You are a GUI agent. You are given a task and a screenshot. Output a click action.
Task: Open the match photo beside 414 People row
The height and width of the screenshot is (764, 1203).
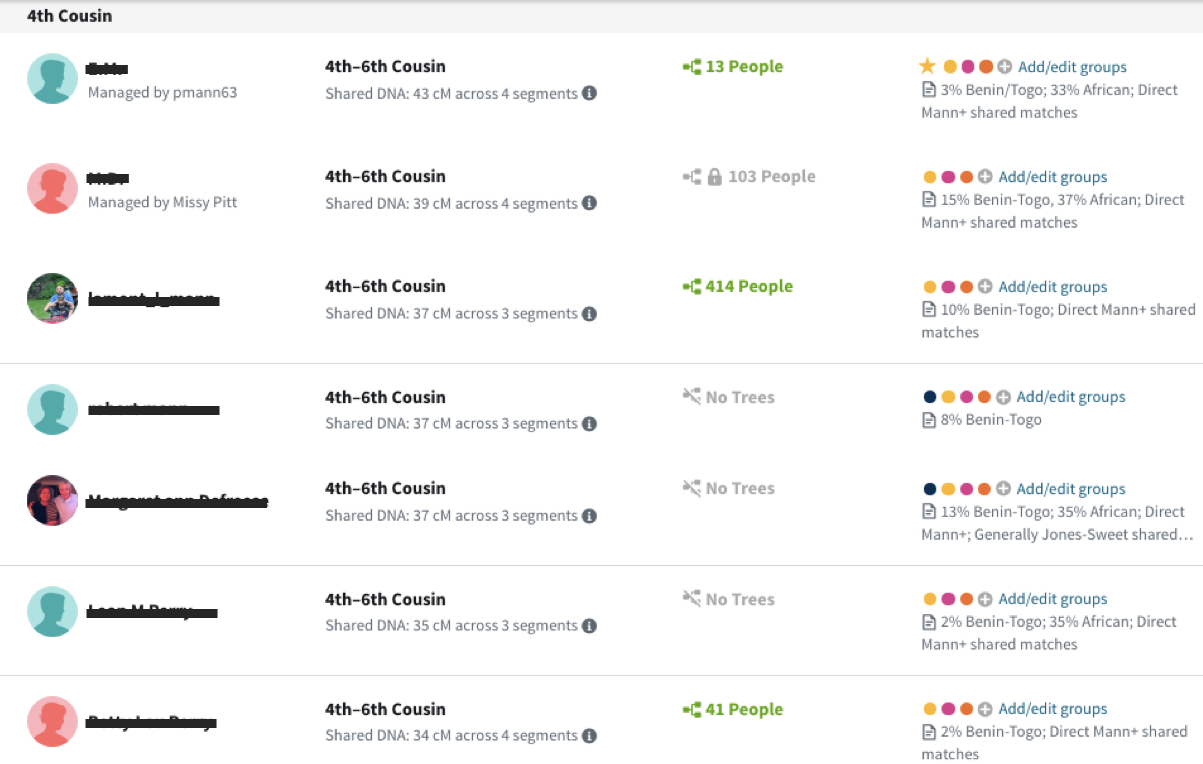click(52, 298)
